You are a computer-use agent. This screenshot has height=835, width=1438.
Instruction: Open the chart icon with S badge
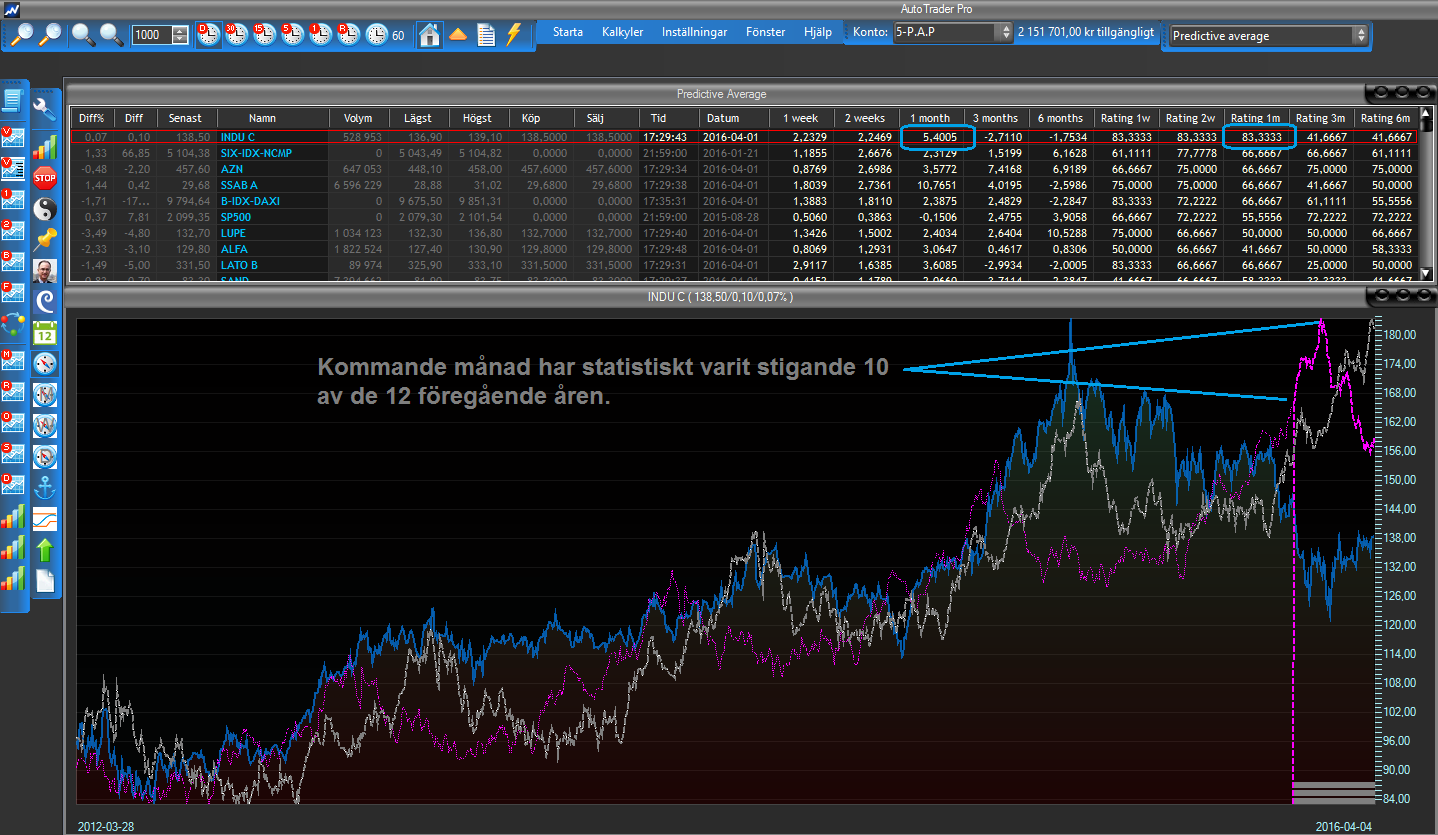point(13,455)
